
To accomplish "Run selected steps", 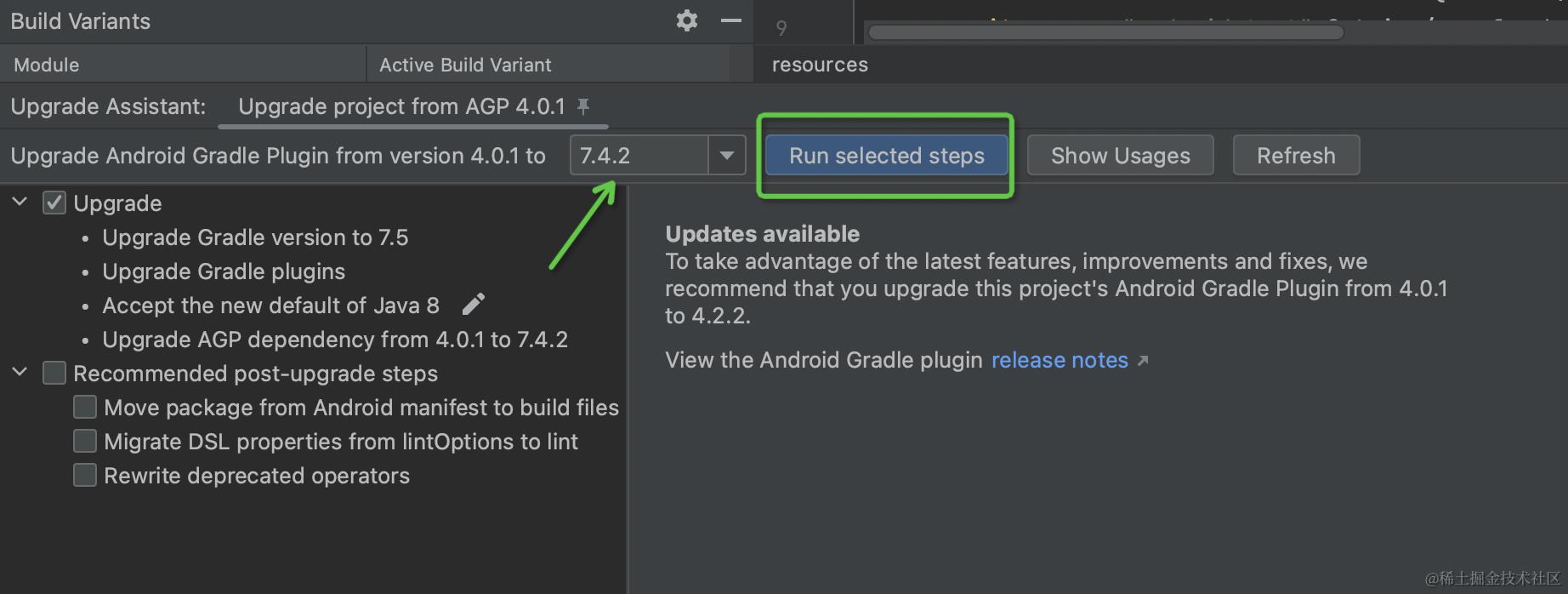I will (x=886, y=156).
